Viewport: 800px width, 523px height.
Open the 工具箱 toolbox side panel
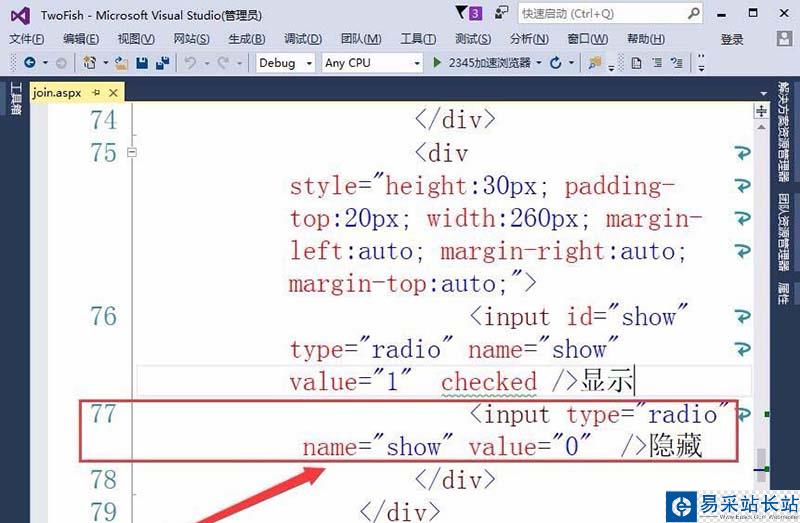16,98
